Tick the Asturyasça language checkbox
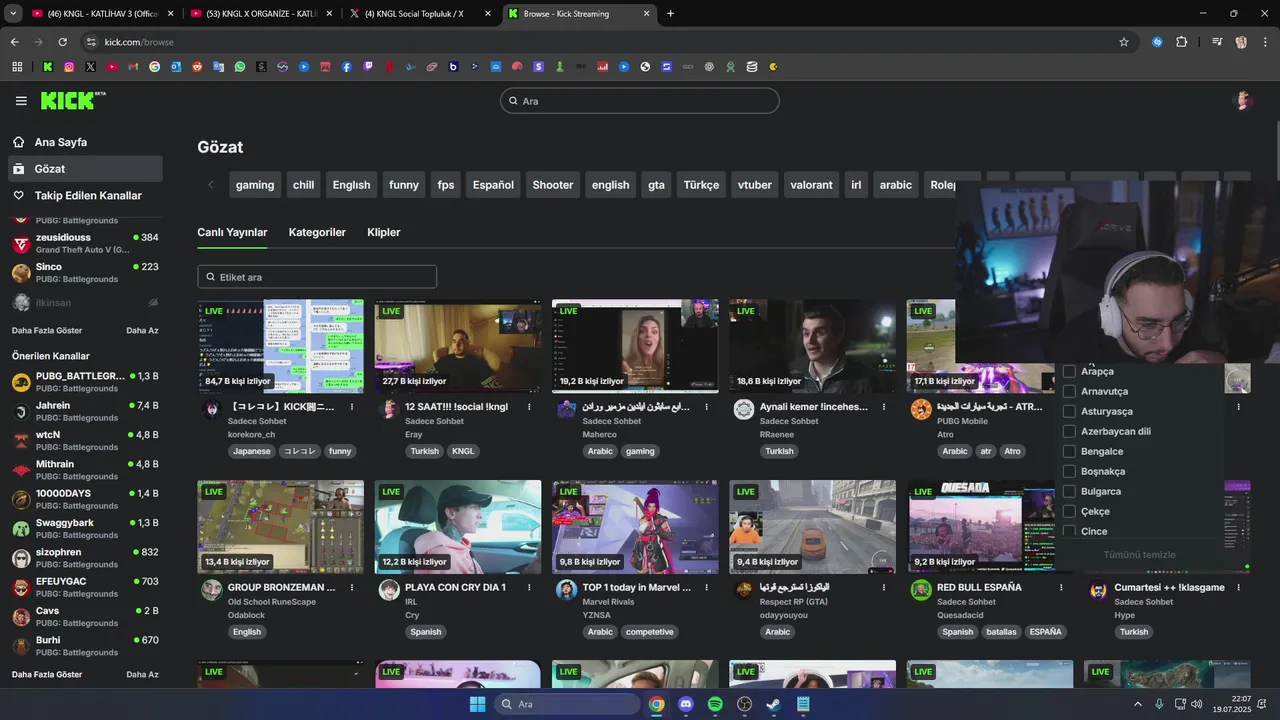Screen dimensions: 1280x720 pyautogui.click(x=1069, y=411)
